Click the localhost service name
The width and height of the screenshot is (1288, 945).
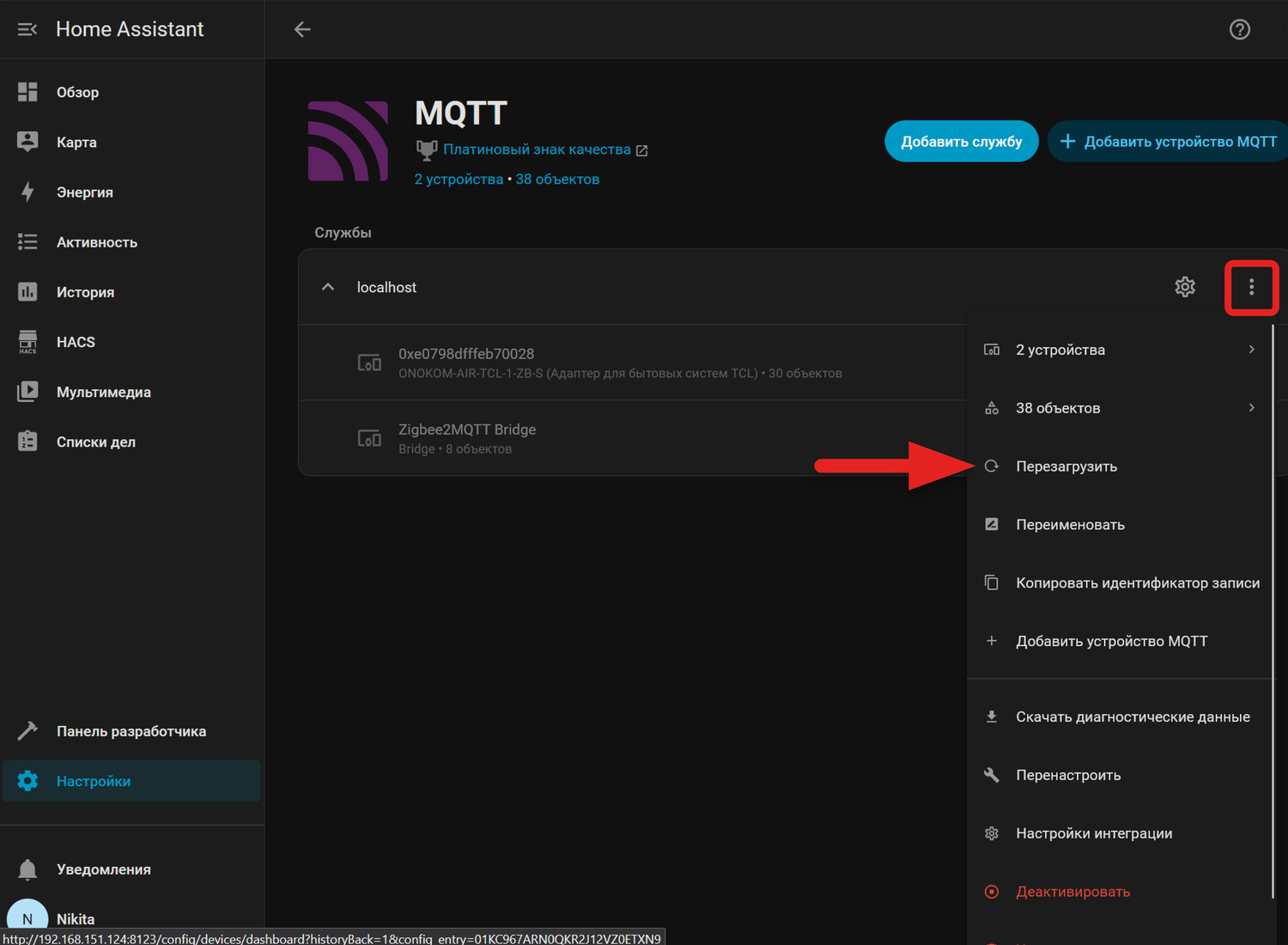tap(386, 287)
